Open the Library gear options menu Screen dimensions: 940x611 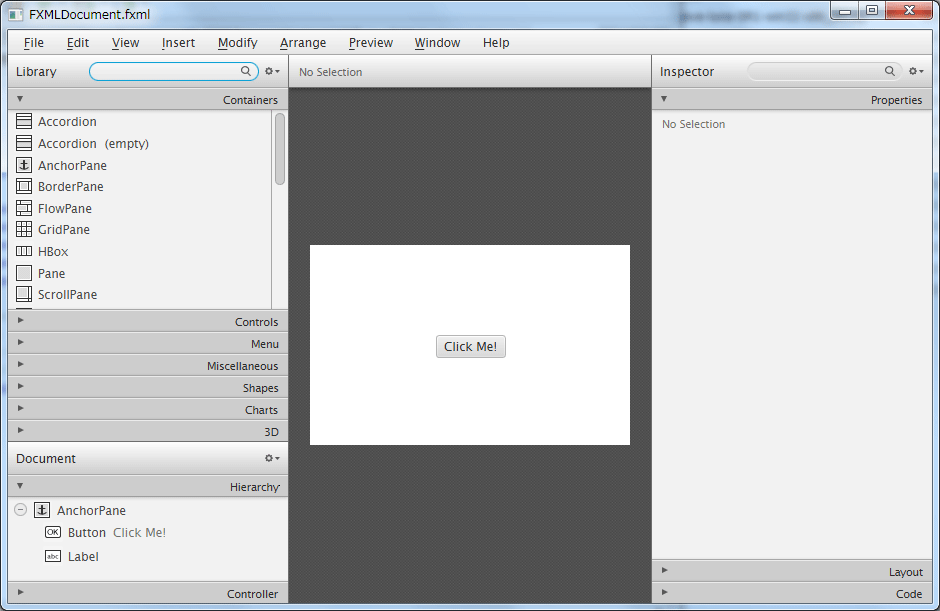coord(272,71)
